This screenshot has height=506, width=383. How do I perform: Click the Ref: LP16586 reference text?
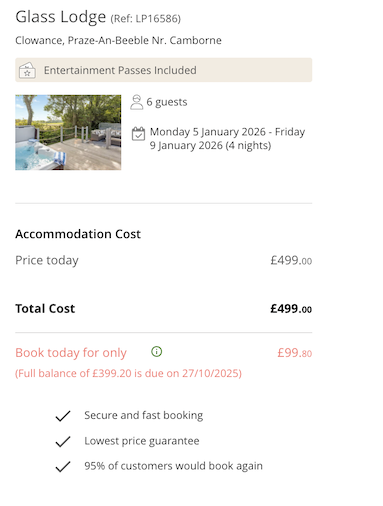point(145,19)
